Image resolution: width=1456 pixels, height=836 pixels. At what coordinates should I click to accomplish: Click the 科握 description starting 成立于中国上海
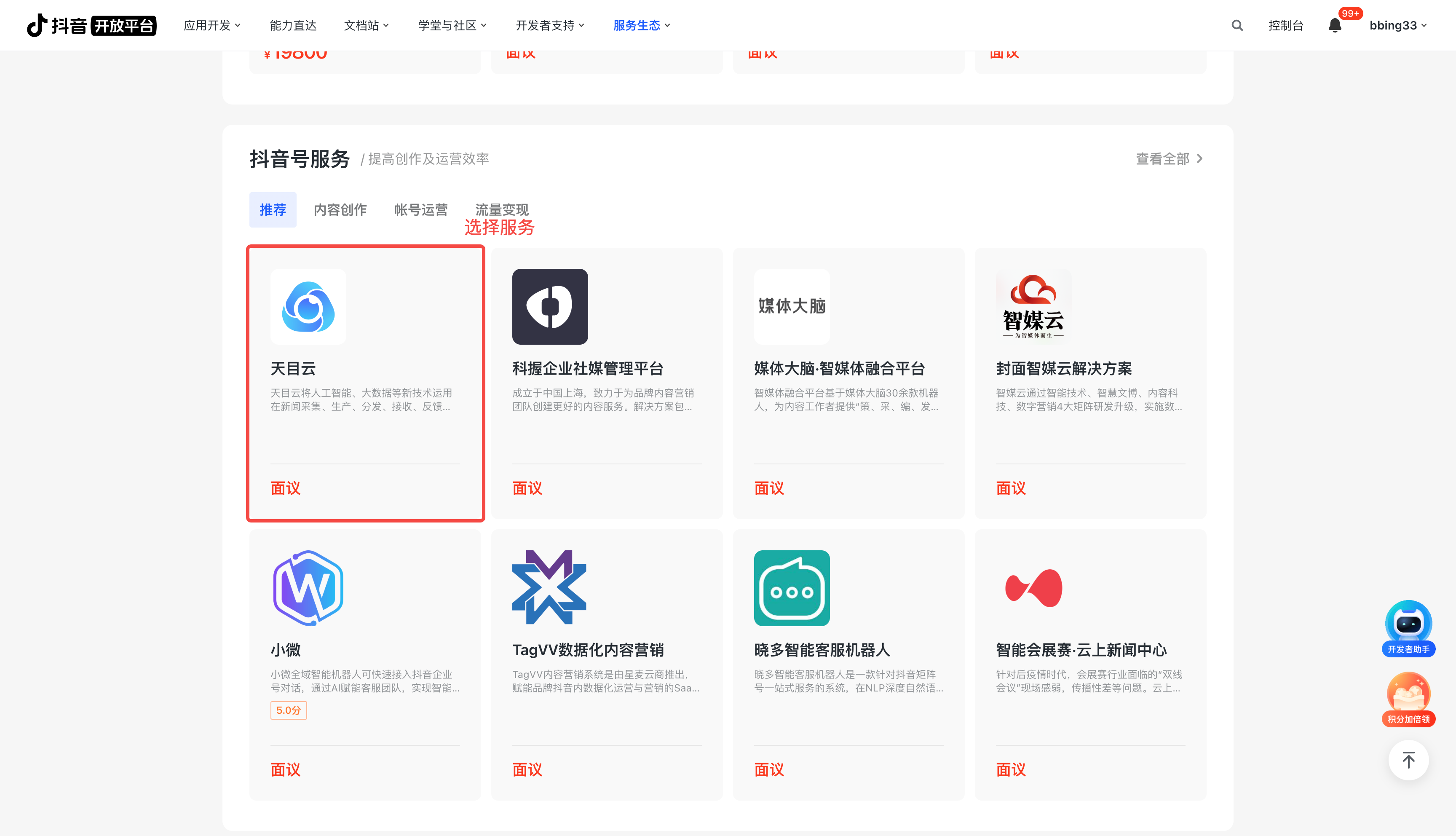tap(602, 399)
